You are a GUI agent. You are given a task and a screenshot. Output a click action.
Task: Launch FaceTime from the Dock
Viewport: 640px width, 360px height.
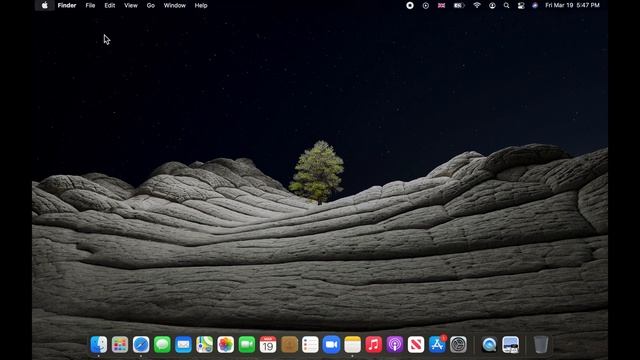point(247,344)
